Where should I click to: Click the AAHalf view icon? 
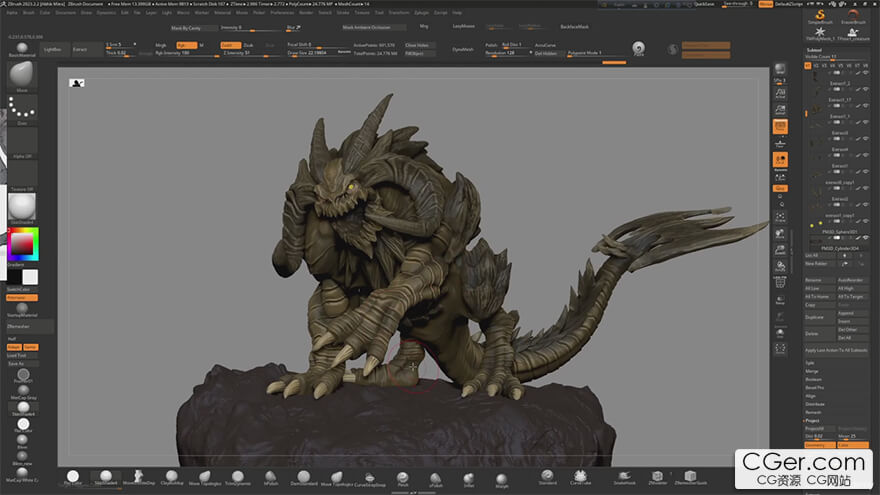pyautogui.click(x=780, y=109)
